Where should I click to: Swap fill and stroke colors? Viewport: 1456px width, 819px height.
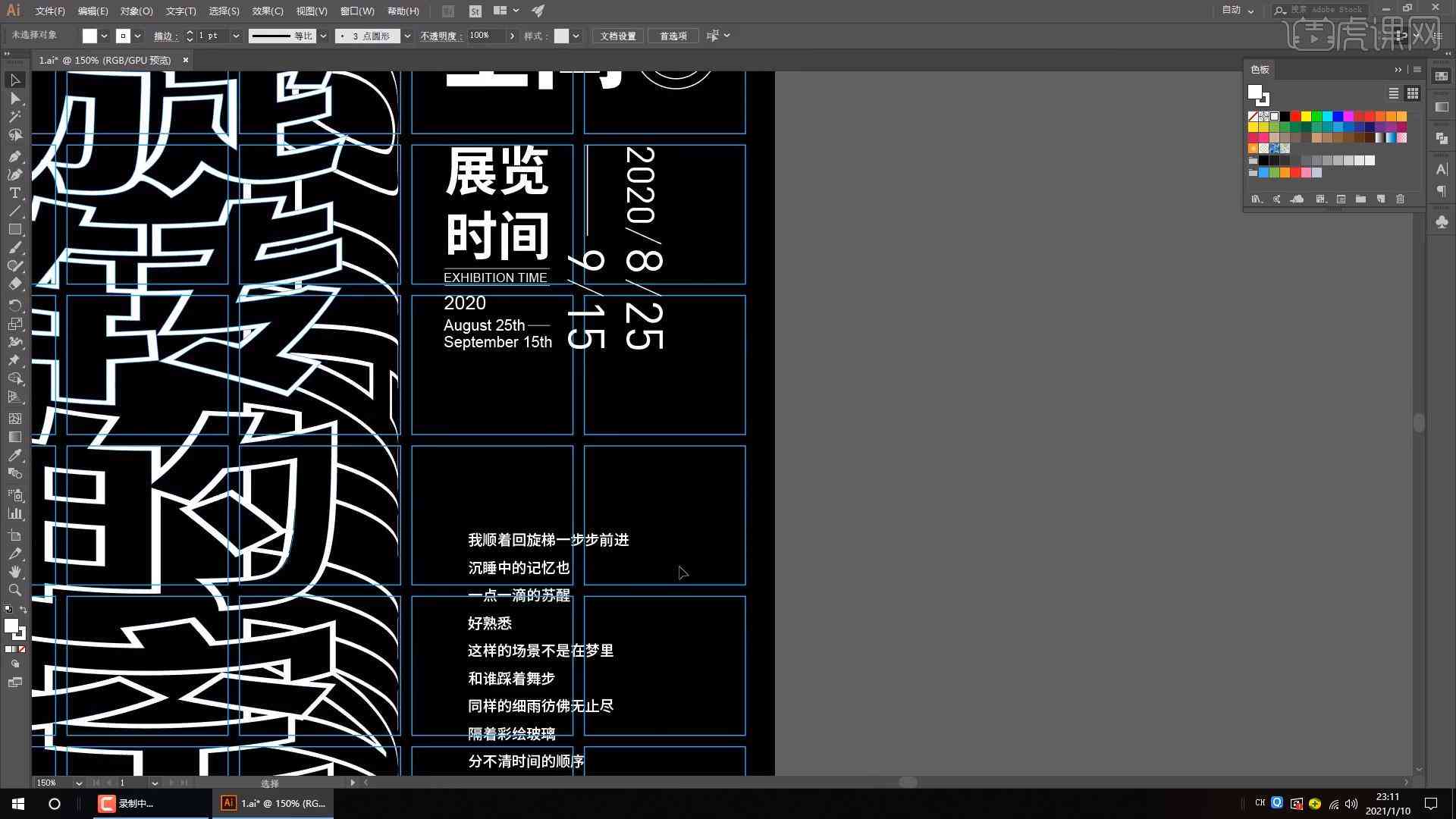[x=23, y=610]
